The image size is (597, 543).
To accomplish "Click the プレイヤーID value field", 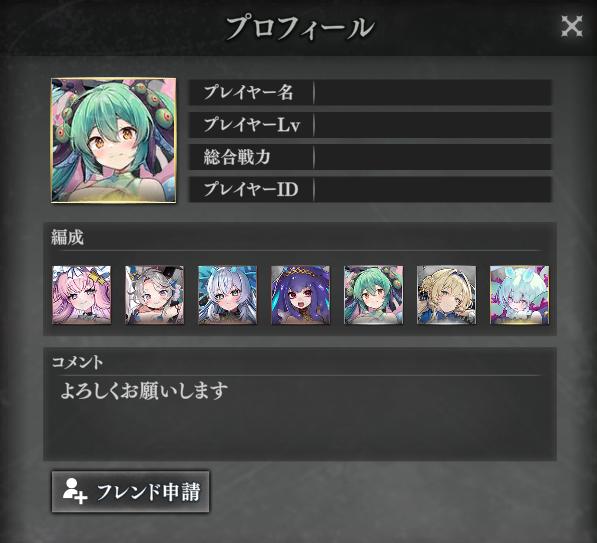I will pyautogui.click(x=433, y=189).
